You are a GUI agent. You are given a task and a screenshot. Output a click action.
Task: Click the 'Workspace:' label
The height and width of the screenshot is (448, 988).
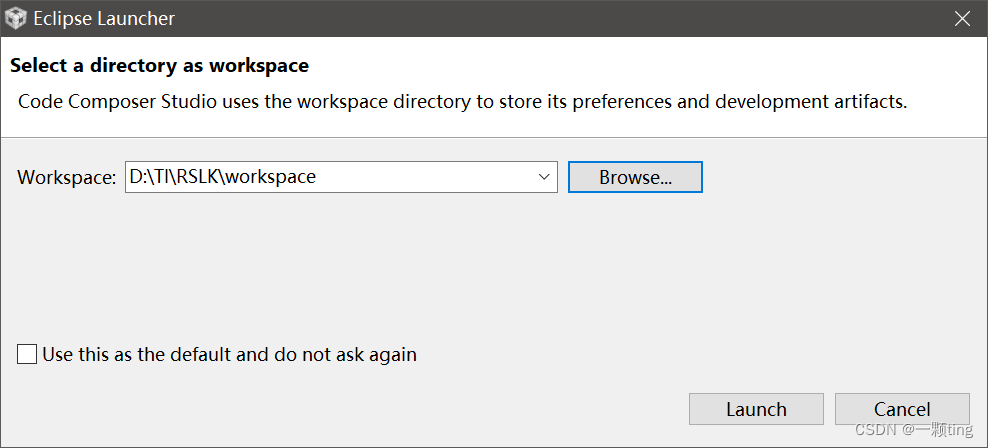pos(67,178)
